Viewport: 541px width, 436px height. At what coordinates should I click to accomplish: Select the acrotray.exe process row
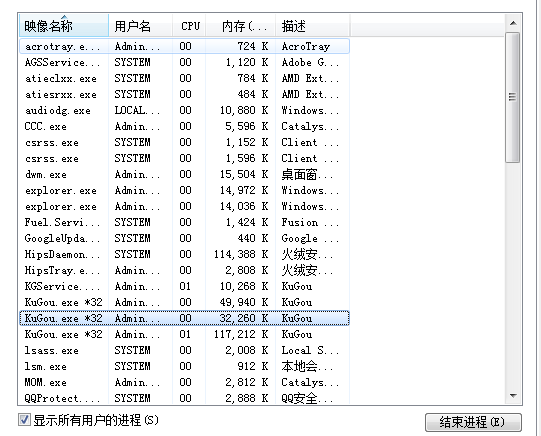click(x=185, y=46)
